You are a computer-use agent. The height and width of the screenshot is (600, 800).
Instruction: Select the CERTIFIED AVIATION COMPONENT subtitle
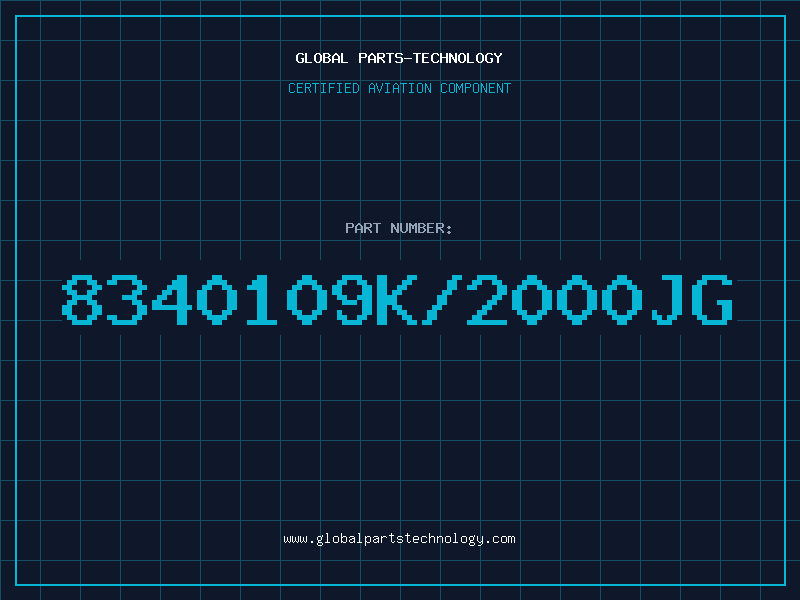click(x=399, y=88)
